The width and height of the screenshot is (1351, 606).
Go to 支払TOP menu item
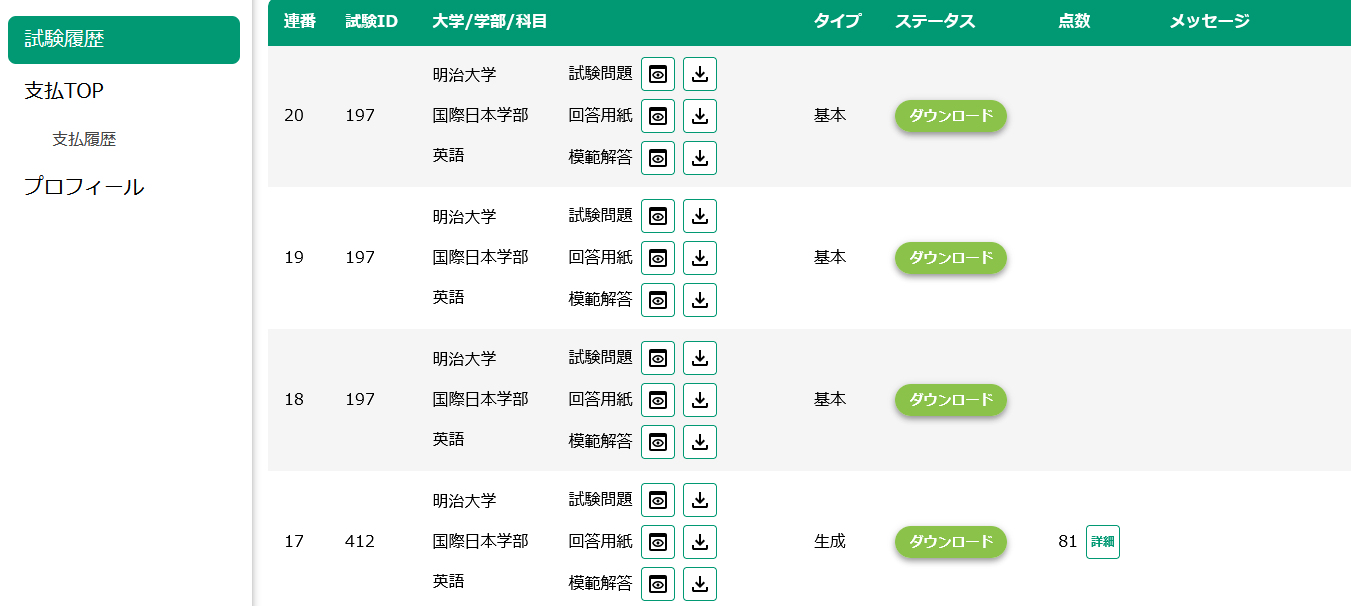click(x=64, y=91)
